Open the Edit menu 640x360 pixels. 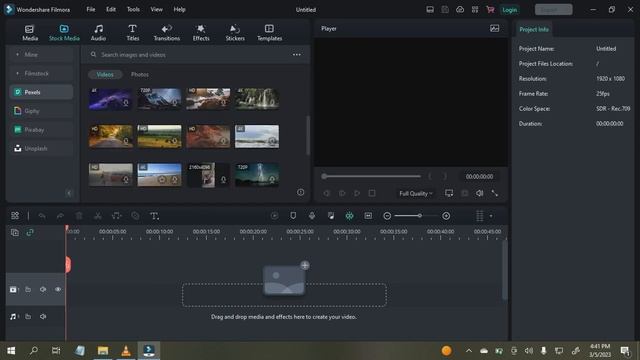111,9
